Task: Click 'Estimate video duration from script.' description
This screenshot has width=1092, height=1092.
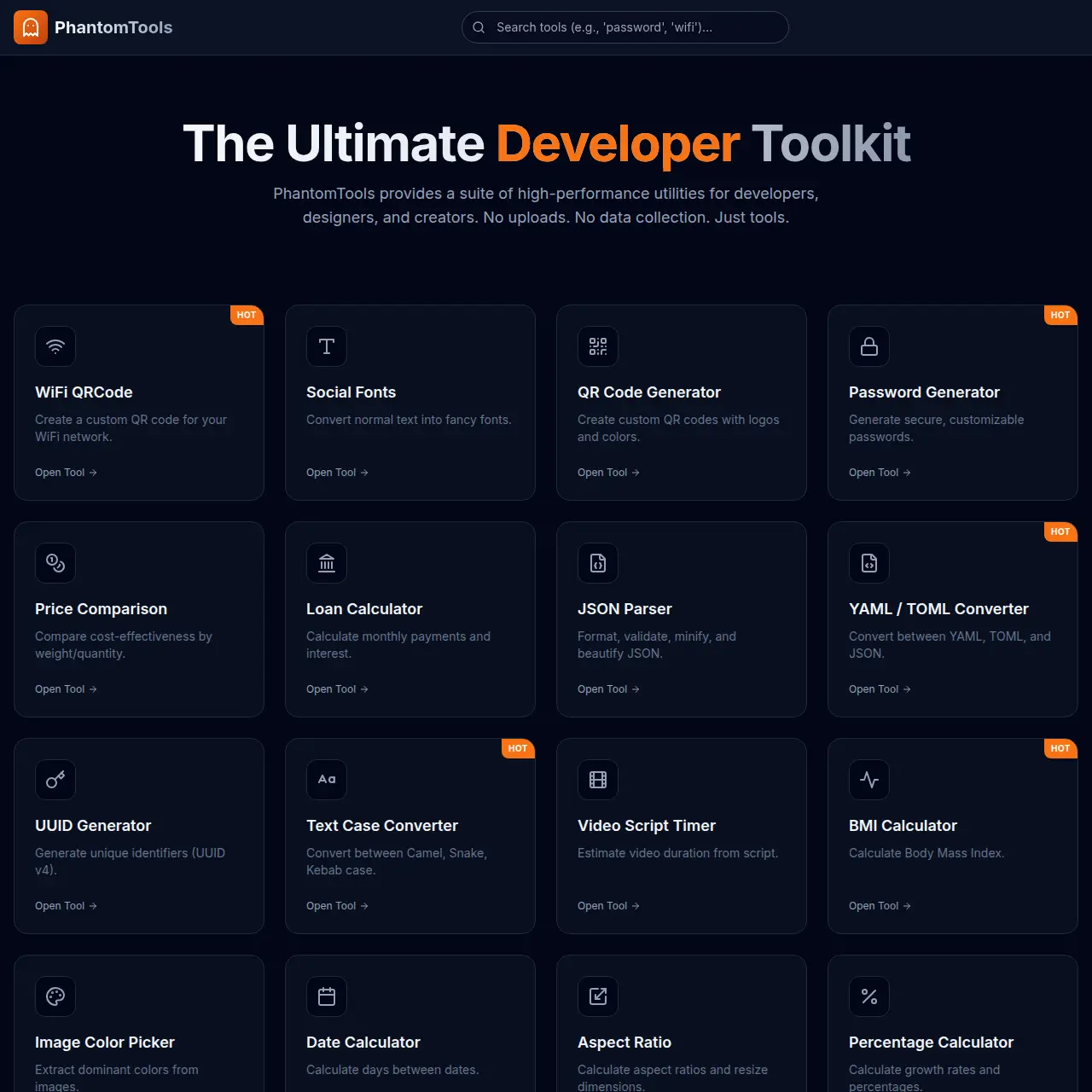Action: [678, 853]
